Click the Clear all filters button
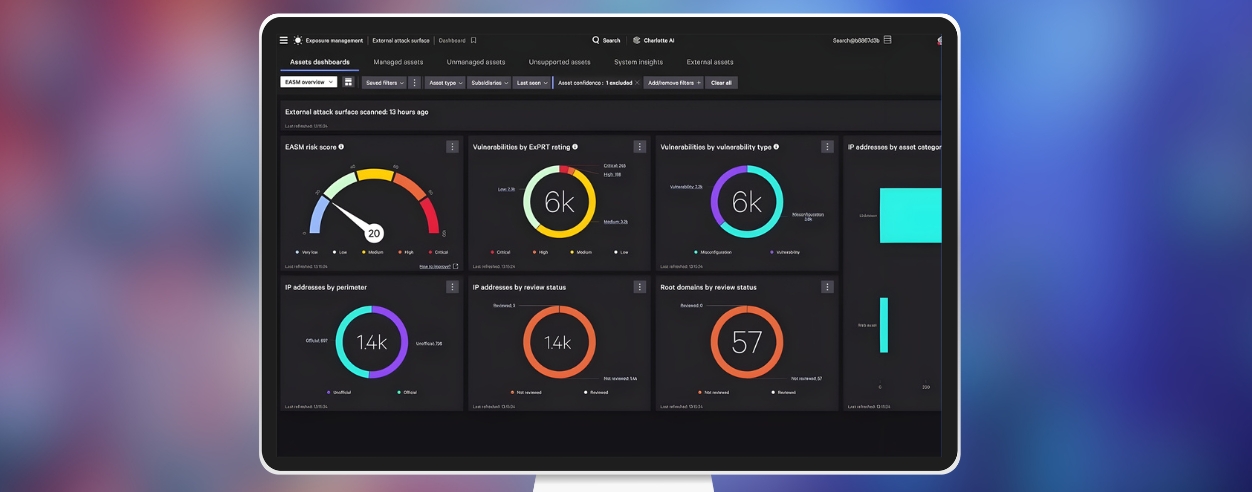 click(721, 82)
